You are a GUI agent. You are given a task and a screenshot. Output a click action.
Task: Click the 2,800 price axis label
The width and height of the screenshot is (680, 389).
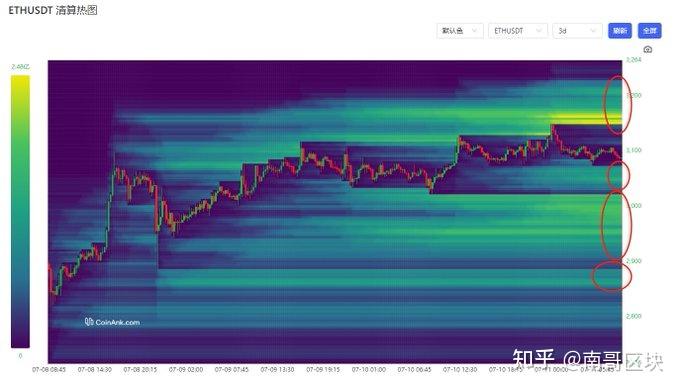(633, 316)
